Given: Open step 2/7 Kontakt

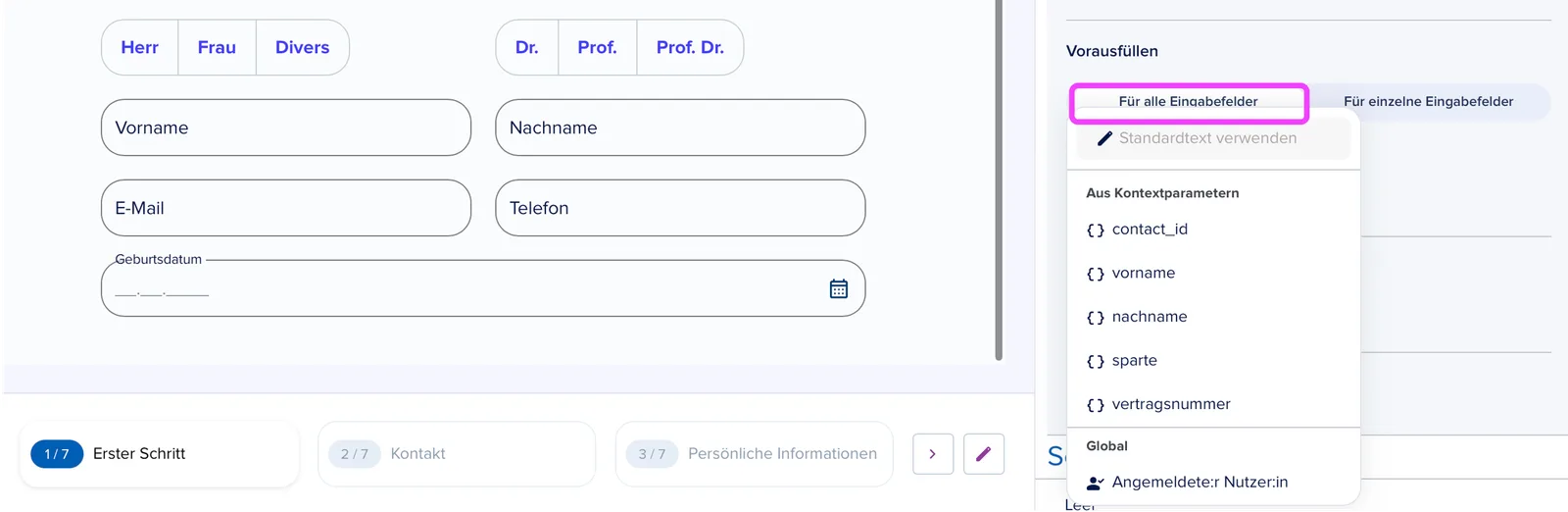Looking at the screenshot, I should pos(457,454).
